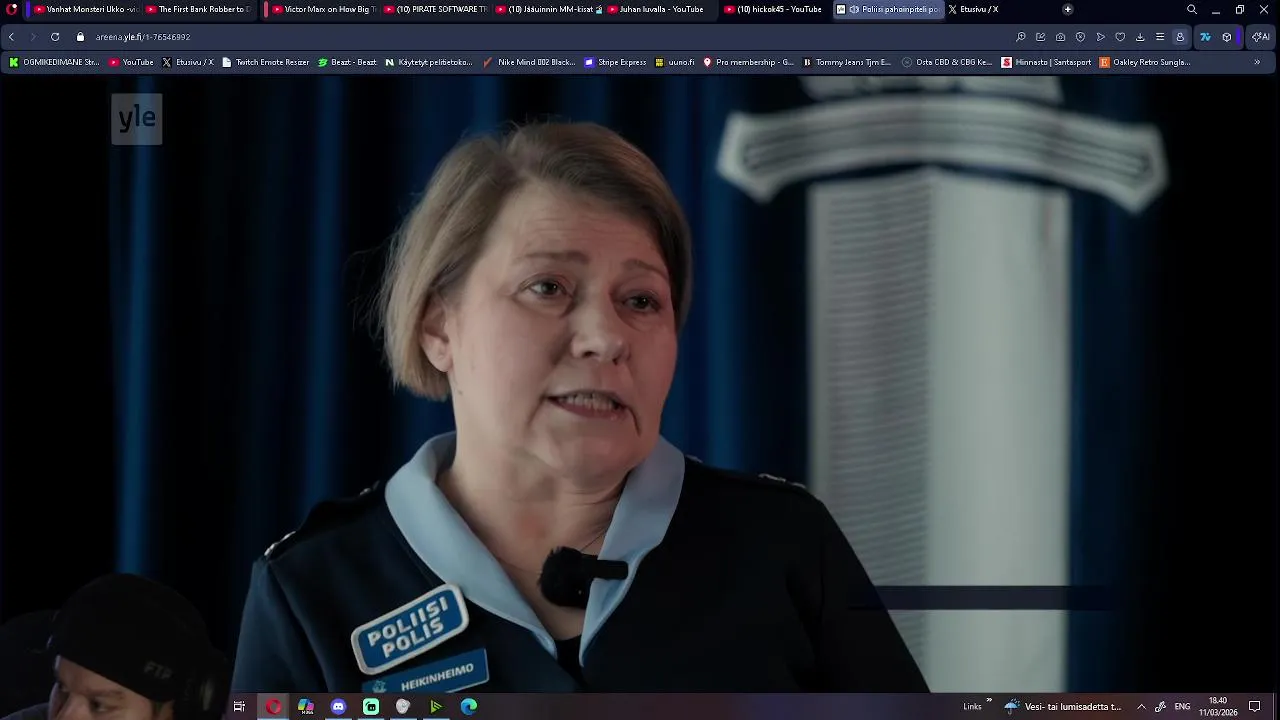The image size is (1280, 720).
Task: Show hidden system tray icons
Action: pyautogui.click(x=1141, y=706)
